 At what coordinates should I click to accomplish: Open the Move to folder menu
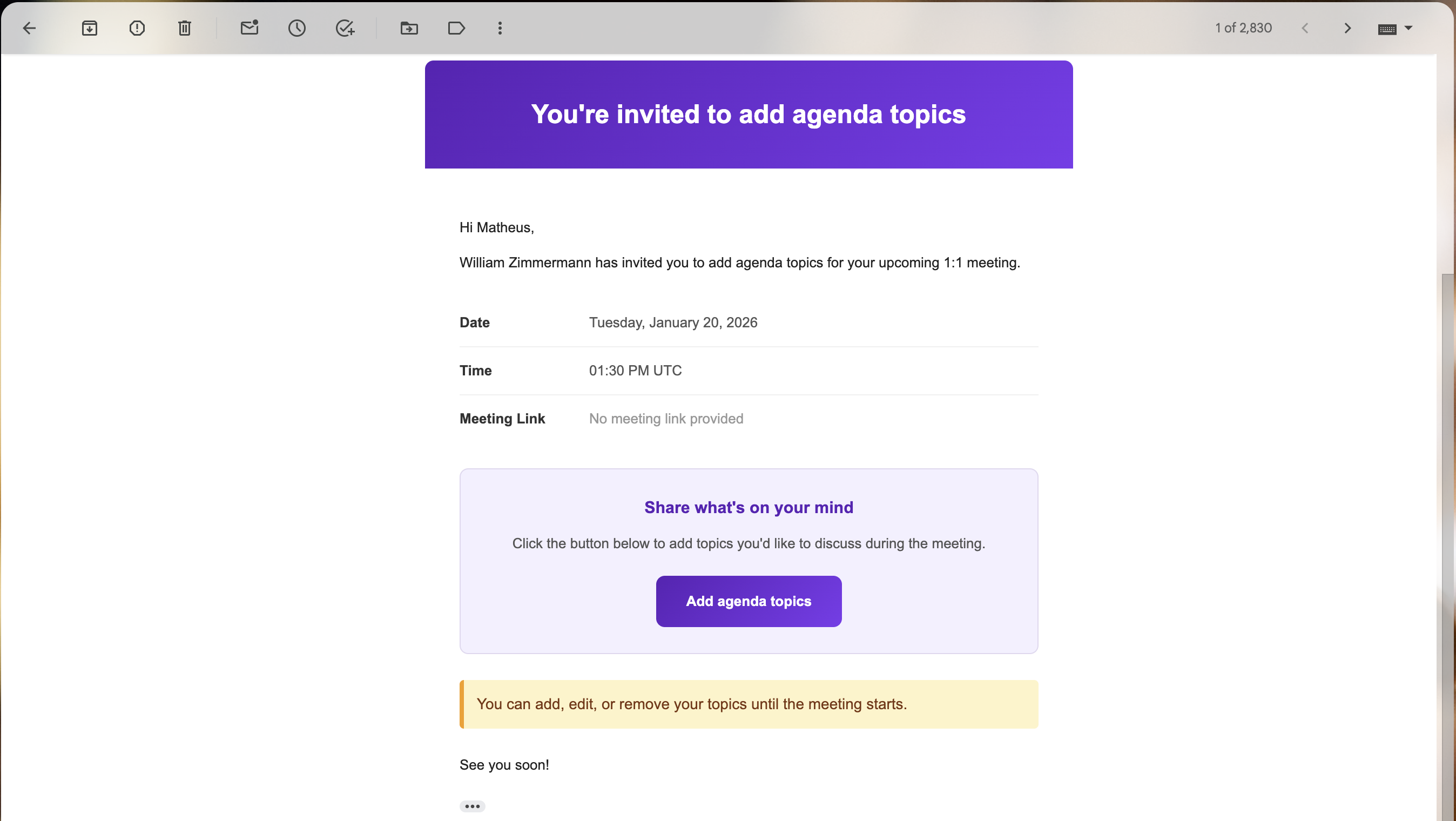[x=409, y=28]
